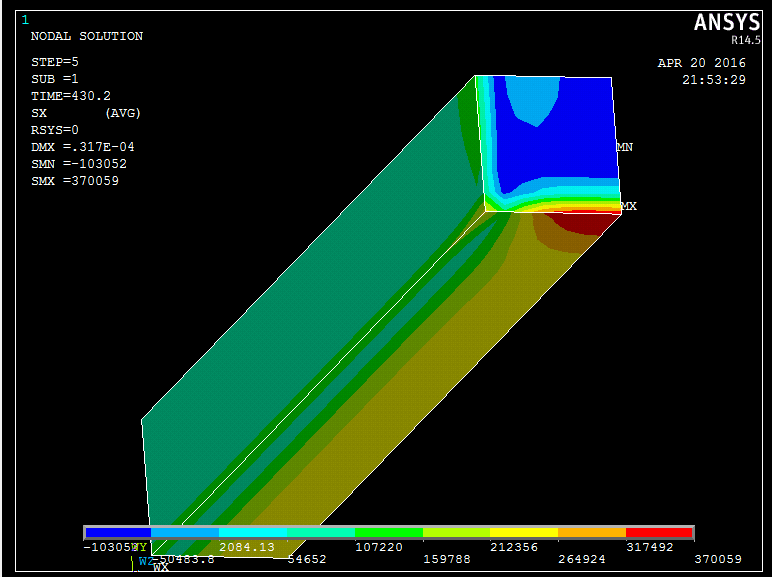Click the orange legend color band
Screen dimensions: 772x577
[592, 532]
